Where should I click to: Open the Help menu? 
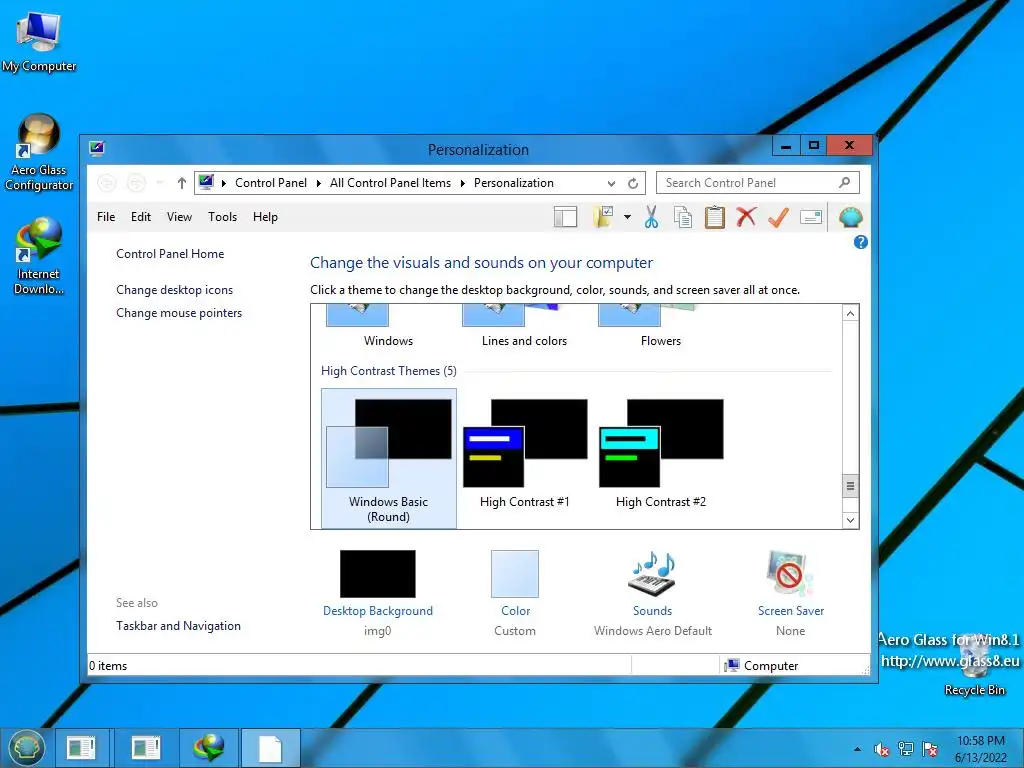(265, 217)
